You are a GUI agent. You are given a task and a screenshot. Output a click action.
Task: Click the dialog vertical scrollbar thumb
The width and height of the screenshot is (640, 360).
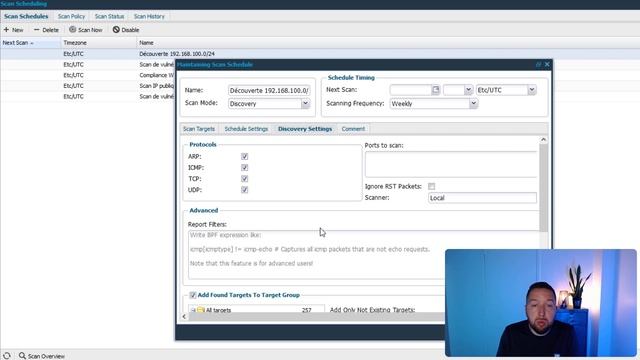pos(543,188)
